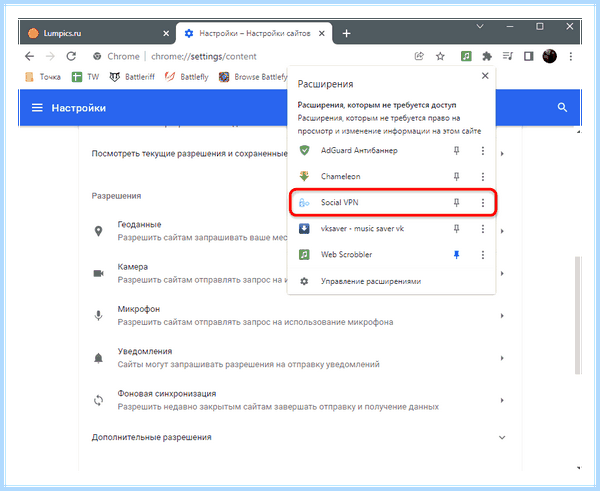Open the Battleriff bookmark
Viewport: 600px width, 491px height.
(x=132, y=77)
